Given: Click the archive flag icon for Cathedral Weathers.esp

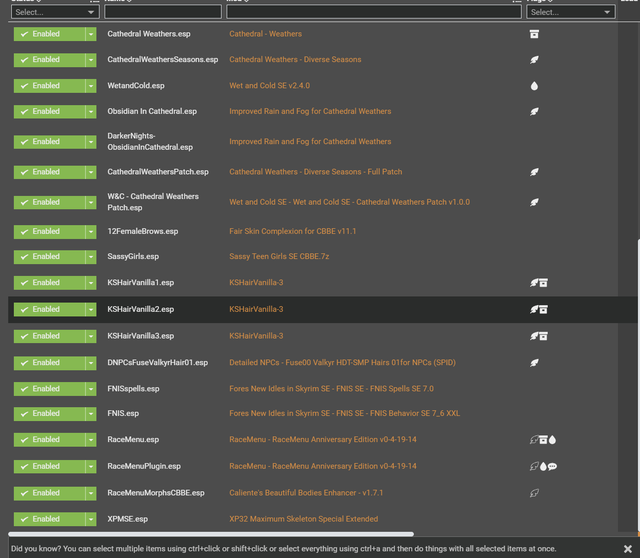Looking at the screenshot, I should pyautogui.click(x=534, y=34).
